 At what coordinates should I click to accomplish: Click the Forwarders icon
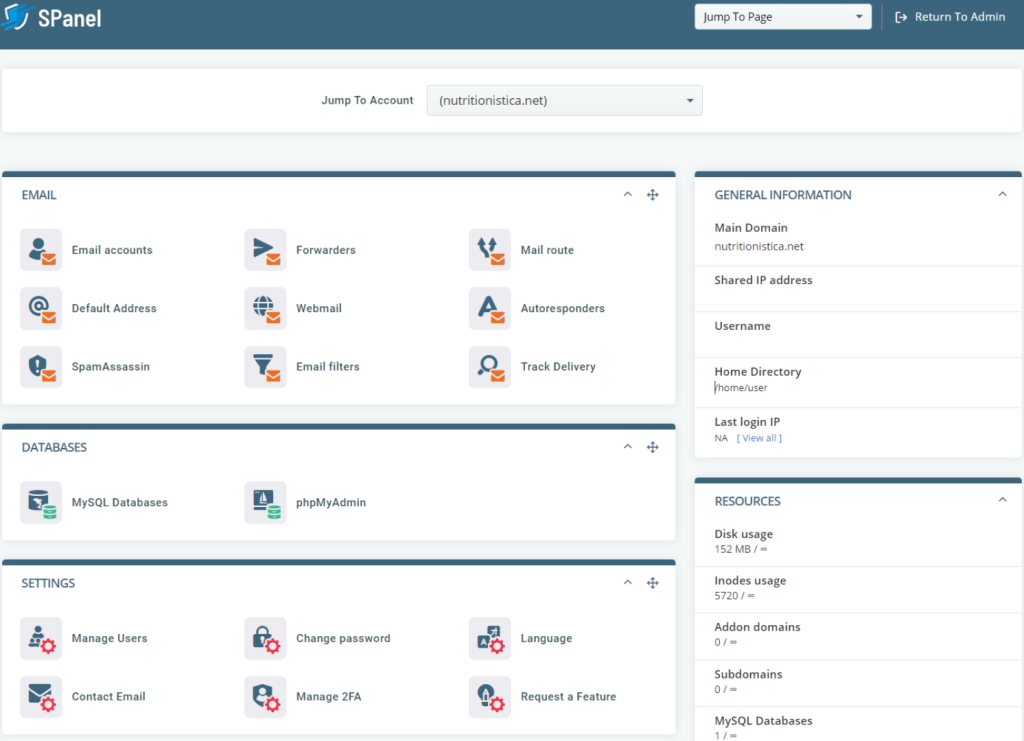(265, 250)
